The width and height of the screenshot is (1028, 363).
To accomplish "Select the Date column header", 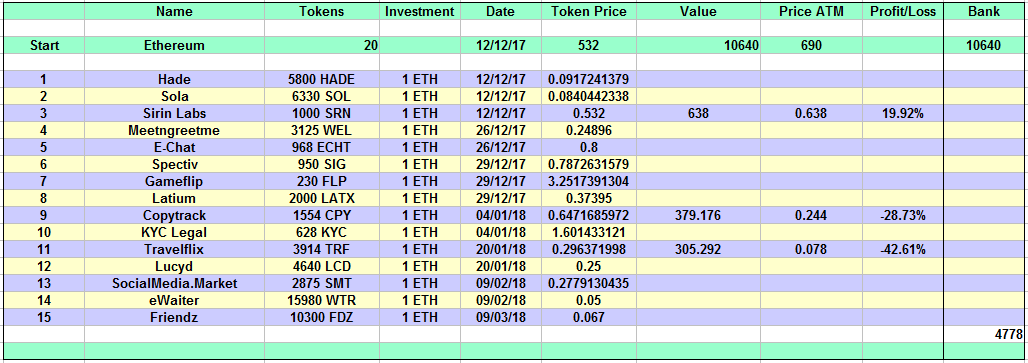I will [501, 11].
